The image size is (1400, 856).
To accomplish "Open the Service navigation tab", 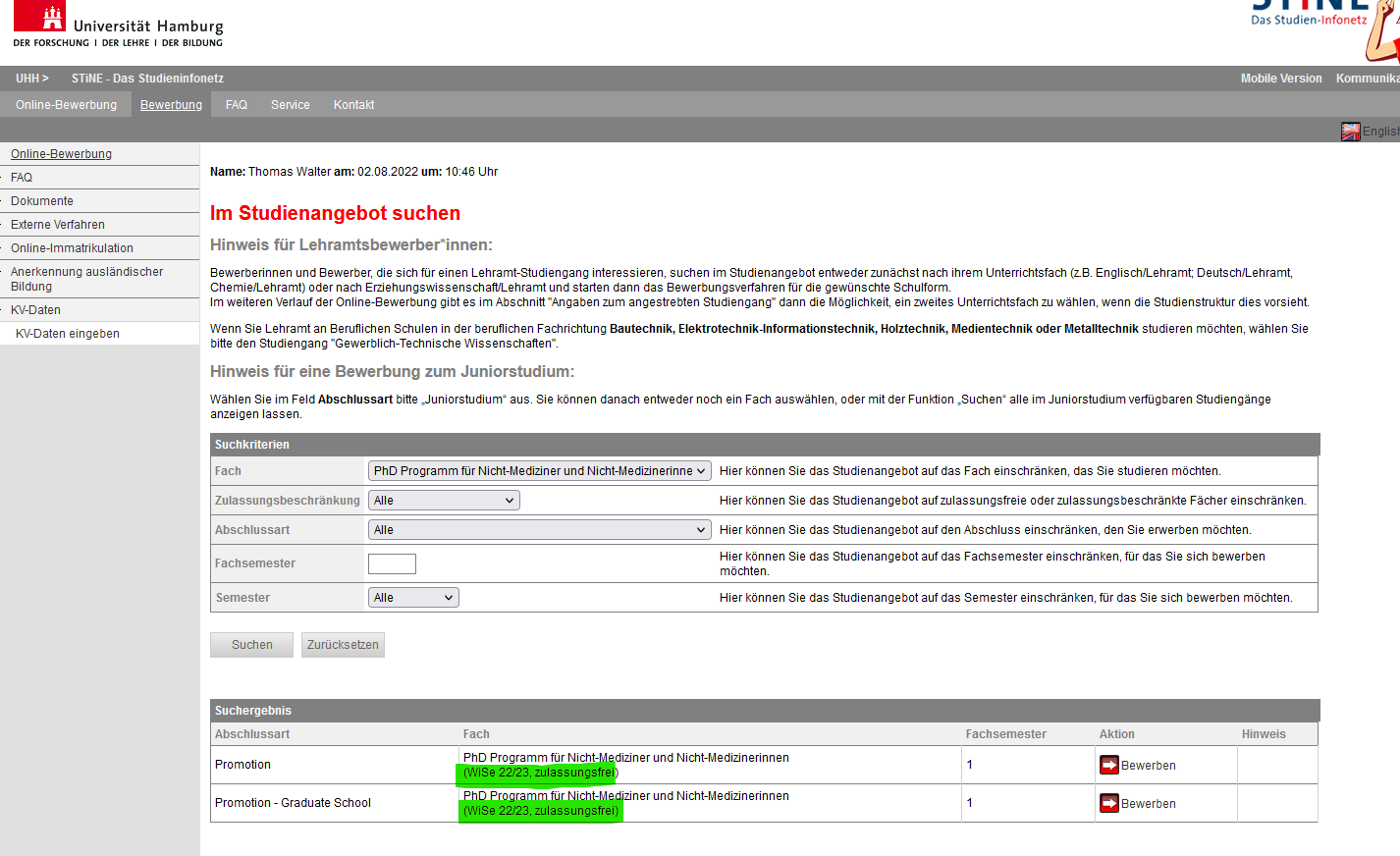I will pos(291,105).
